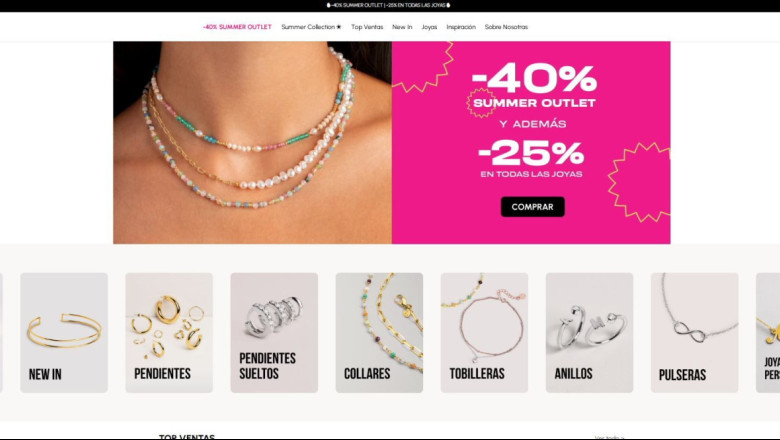
Task: Click the -40% Summer Outlet banner headline
Action: click(x=534, y=87)
